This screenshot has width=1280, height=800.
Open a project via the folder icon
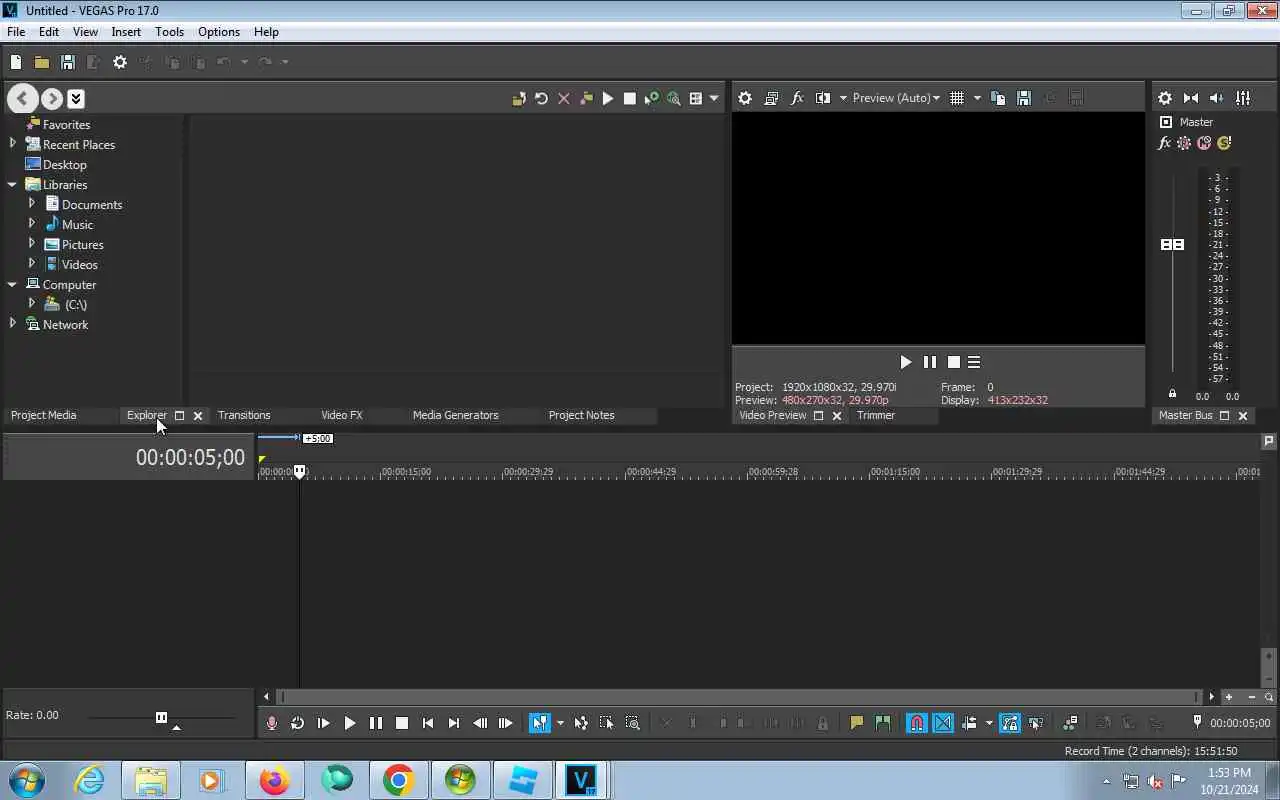pos(42,62)
